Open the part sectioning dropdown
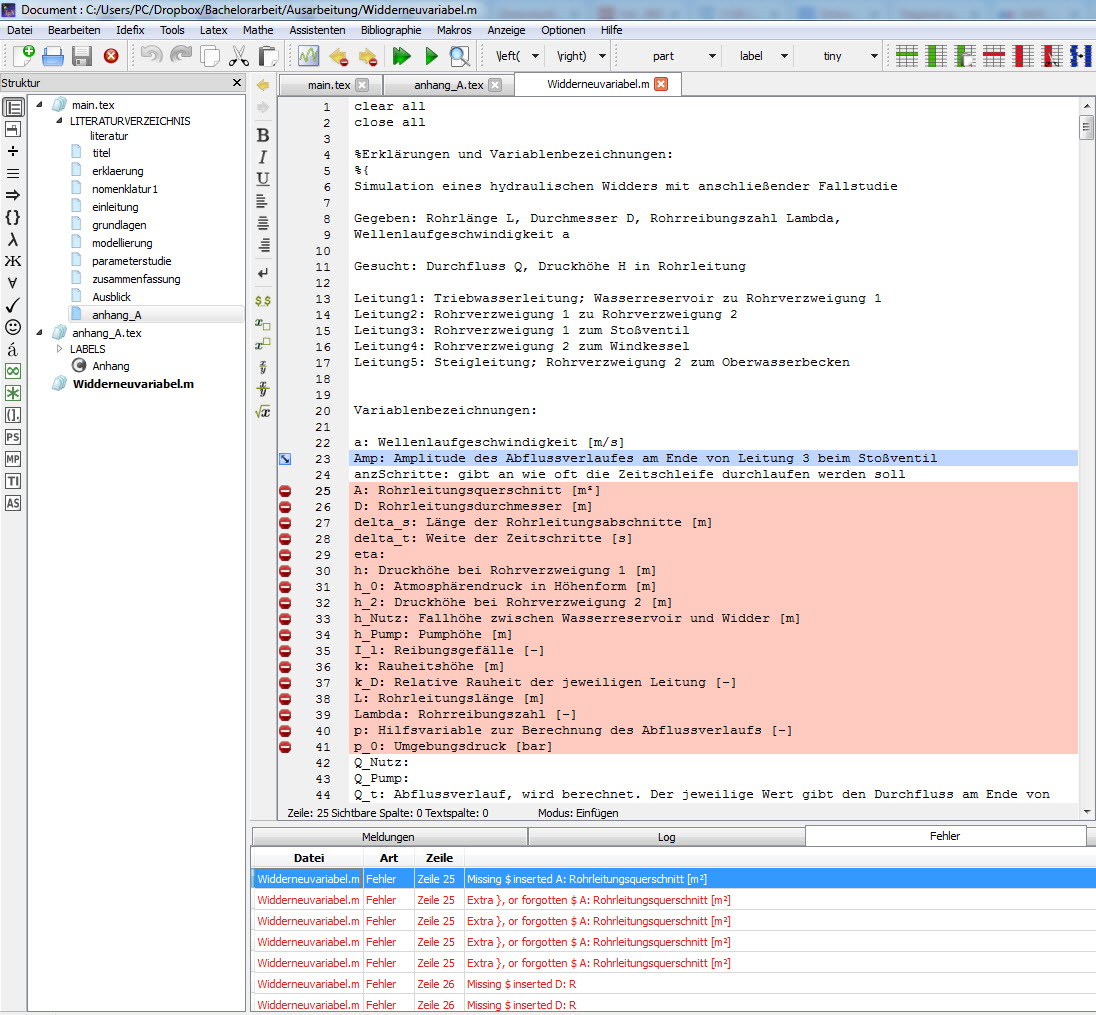 (x=712, y=56)
